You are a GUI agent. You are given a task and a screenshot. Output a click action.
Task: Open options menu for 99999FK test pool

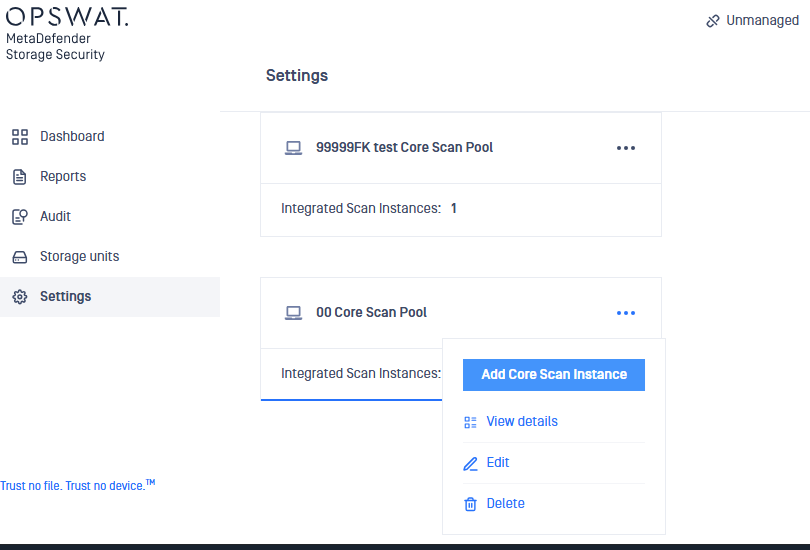click(626, 148)
